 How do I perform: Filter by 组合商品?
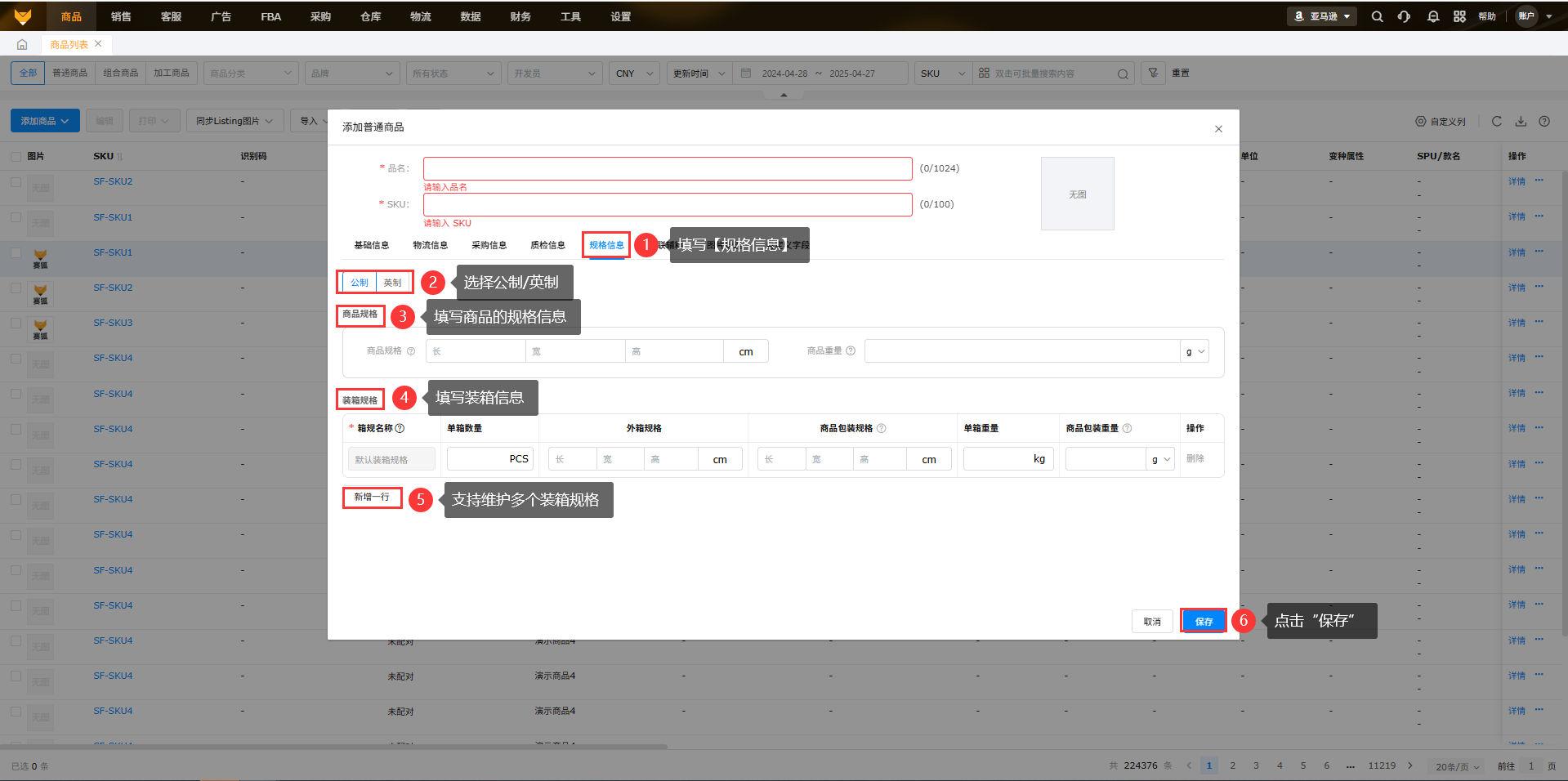pos(121,73)
